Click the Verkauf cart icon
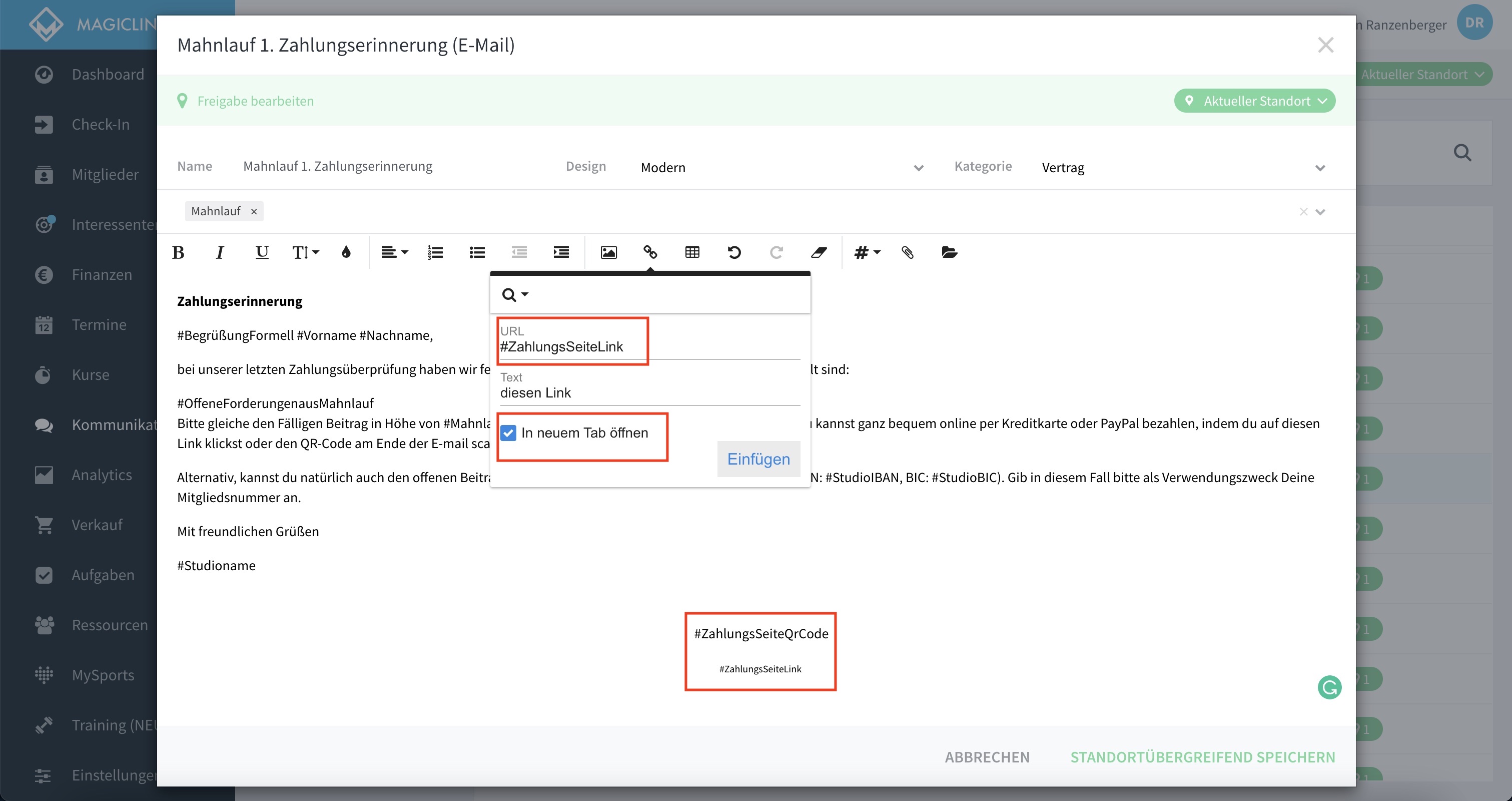Screen dimensions: 1512x801 [x=44, y=525]
